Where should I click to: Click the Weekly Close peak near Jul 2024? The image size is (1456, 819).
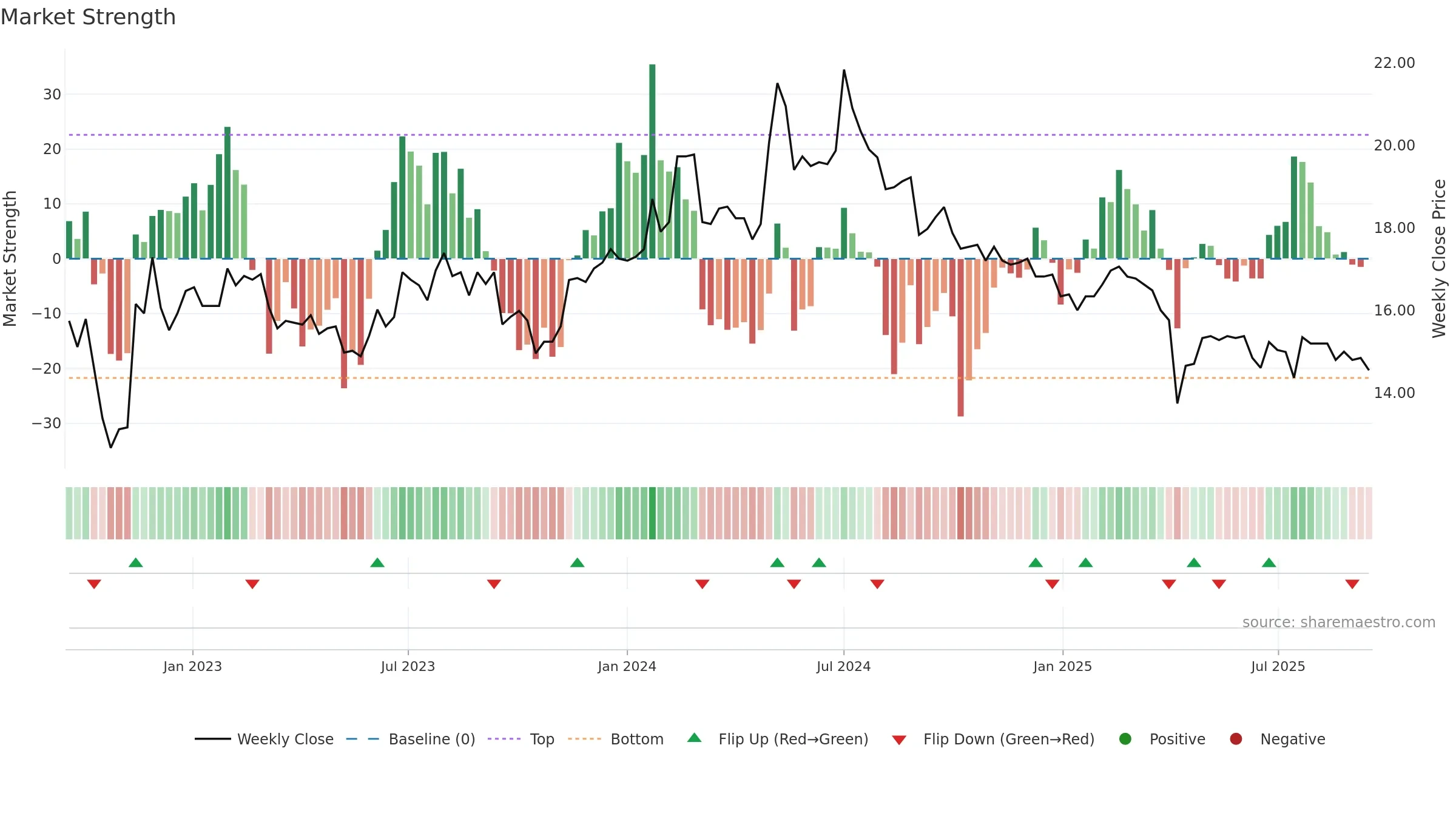[x=844, y=70]
